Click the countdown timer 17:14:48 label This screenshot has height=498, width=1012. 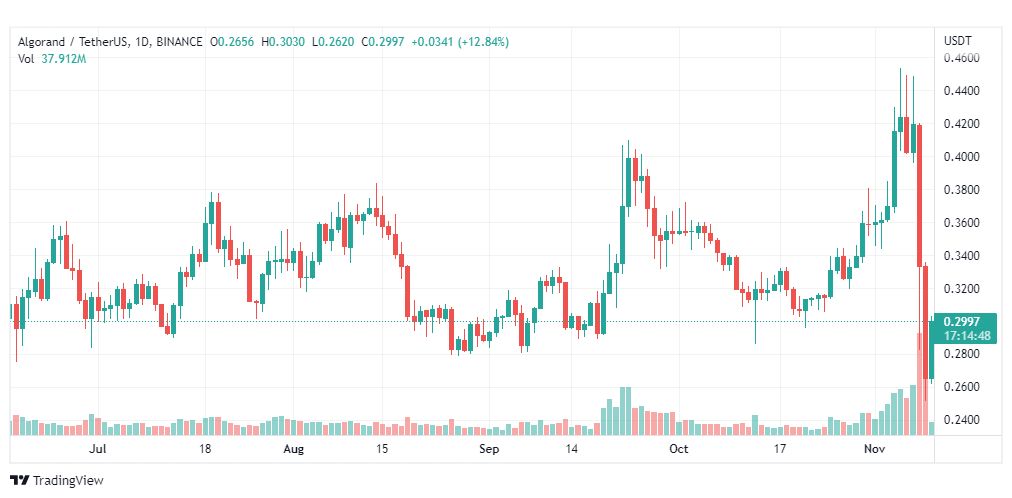tap(966, 336)
